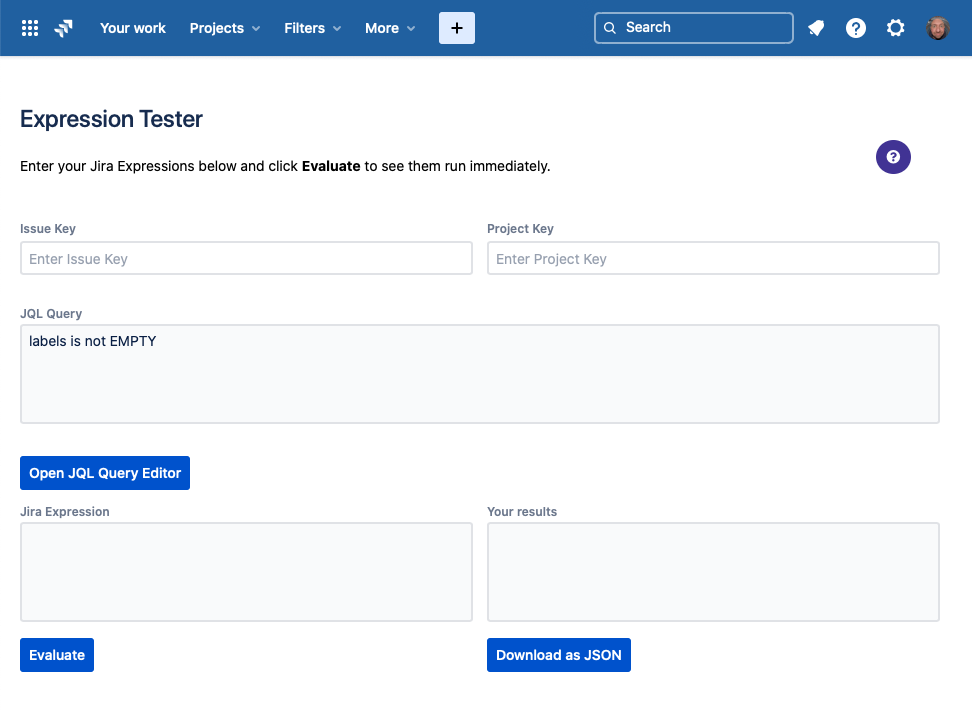This screenshot has height=714, width=972.
Task: Expand the Filters menu
Action: tap(312, 28)
